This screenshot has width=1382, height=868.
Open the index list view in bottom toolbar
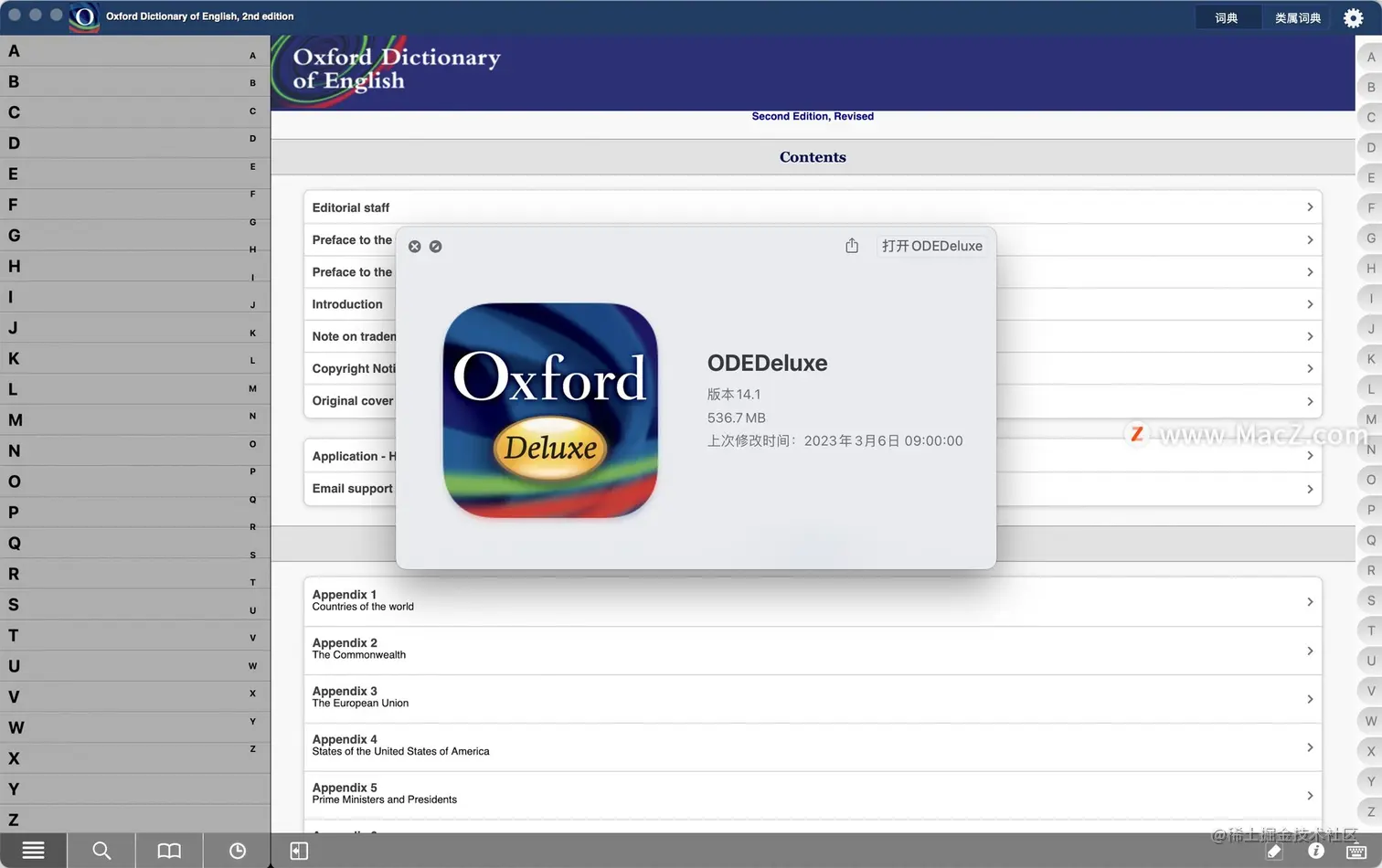coord(33,851)
